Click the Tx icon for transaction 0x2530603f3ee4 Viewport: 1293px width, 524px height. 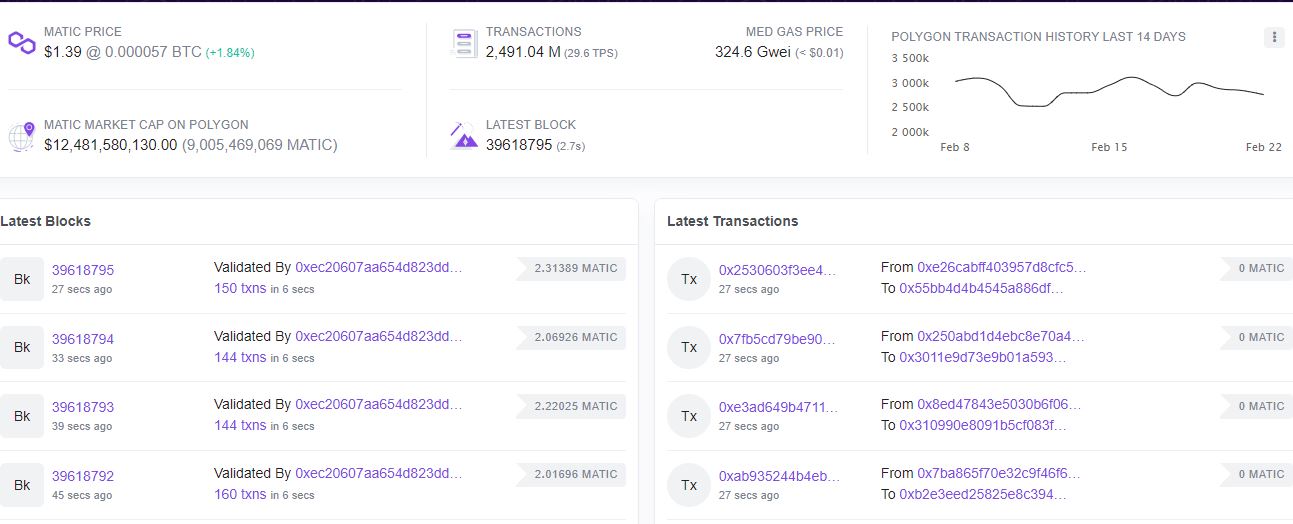pos(689,279)
